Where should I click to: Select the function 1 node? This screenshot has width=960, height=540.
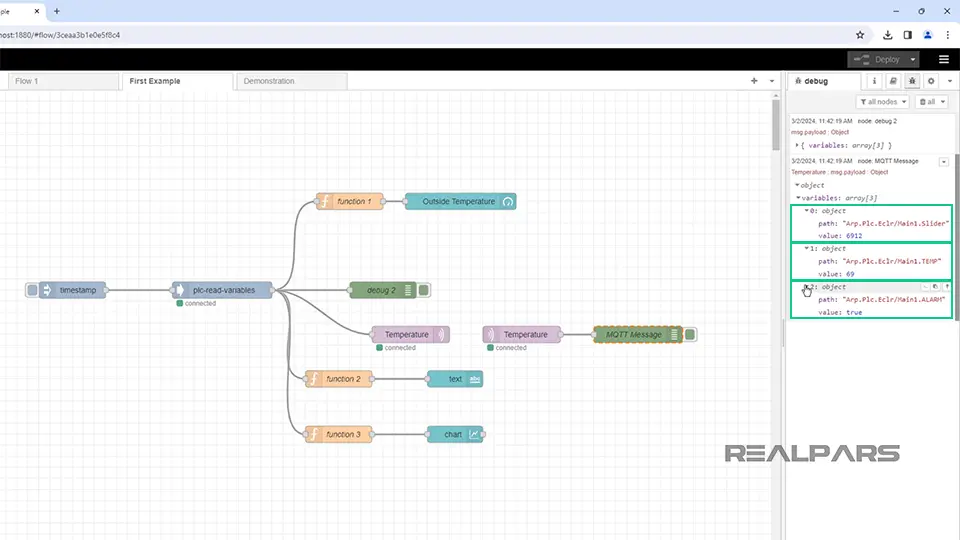click(350, 201)
